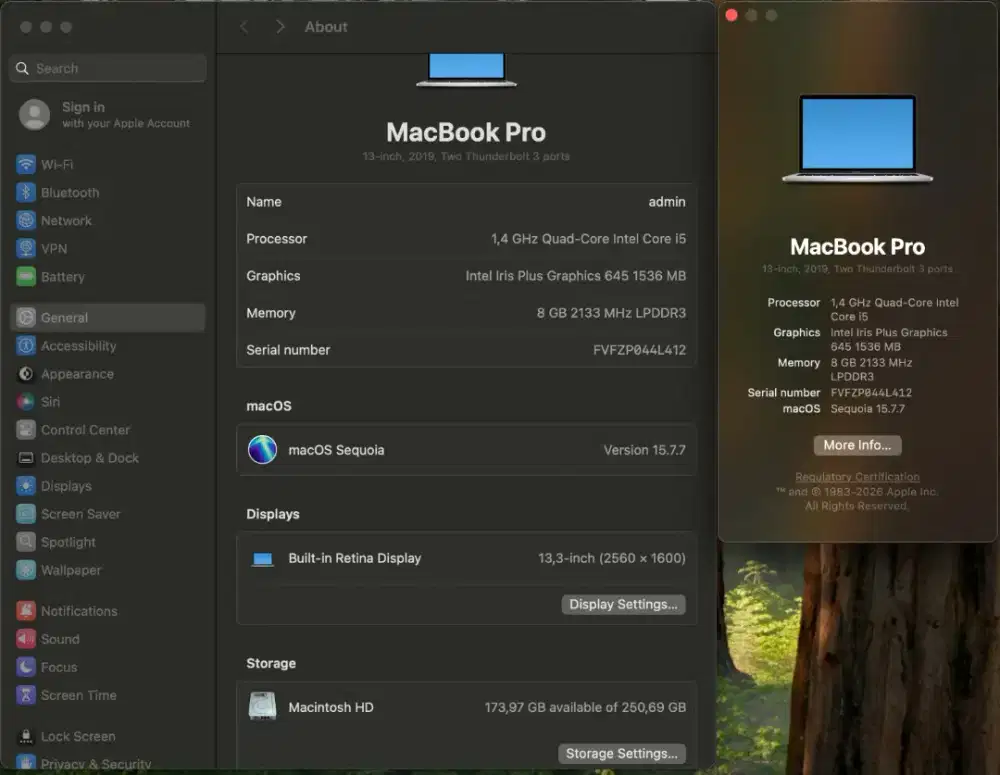Click the Screen Time hourglass icon
The width and height of the screenshot is (1000, 775).
(x=26, y=695)
